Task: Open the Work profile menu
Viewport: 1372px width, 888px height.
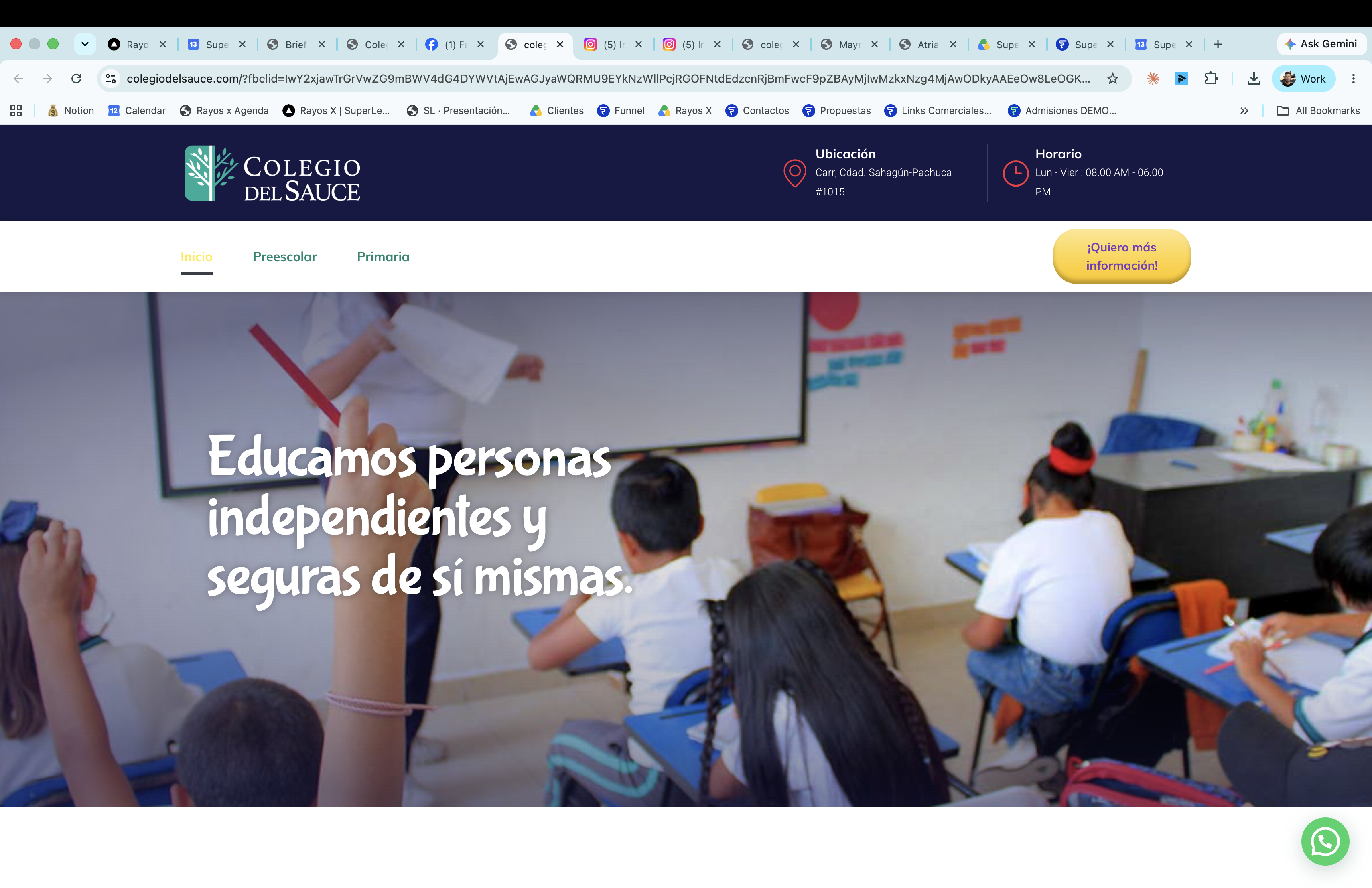Action: click(1303, 78)
